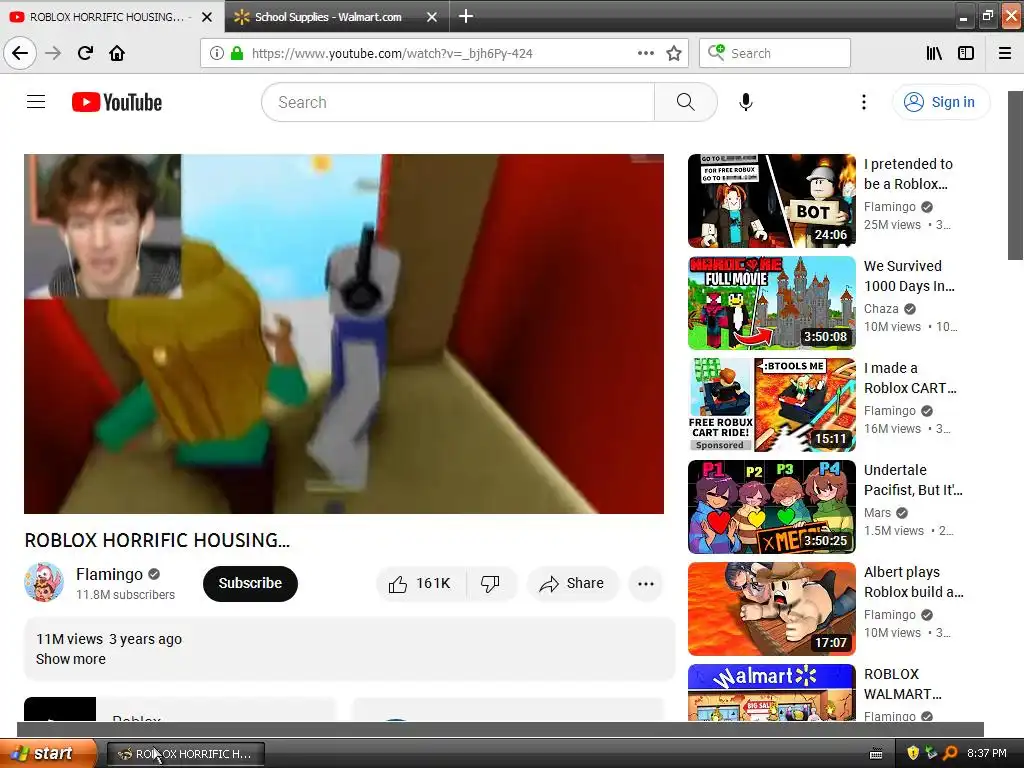The image size is (1024, 768).
Task: Dislike the video with thumbs down
Action: point(490,583)
